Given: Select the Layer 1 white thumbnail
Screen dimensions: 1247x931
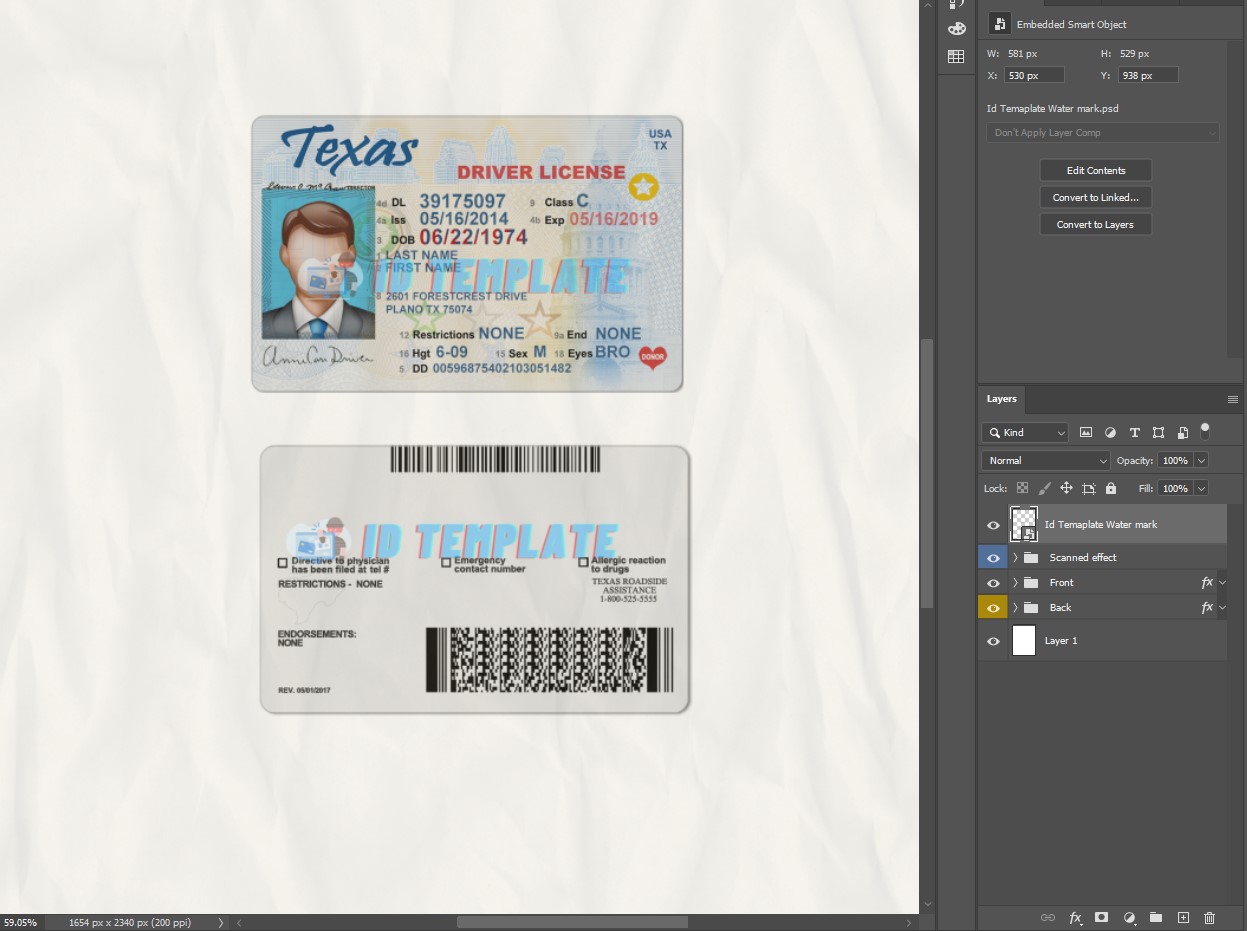Looking at the screenshot, I should [x=1024, y=640].
